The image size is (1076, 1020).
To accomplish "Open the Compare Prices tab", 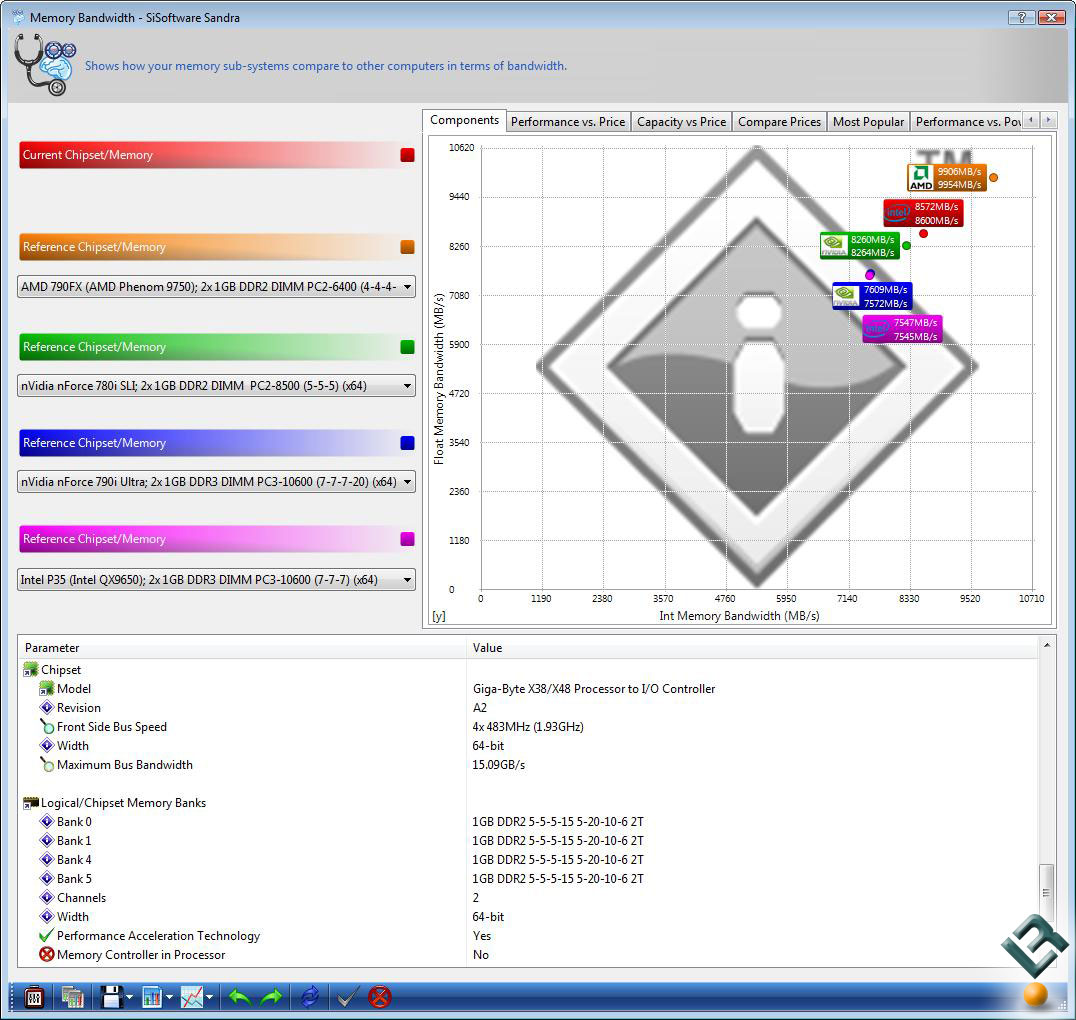I will (x=780, y=121).
